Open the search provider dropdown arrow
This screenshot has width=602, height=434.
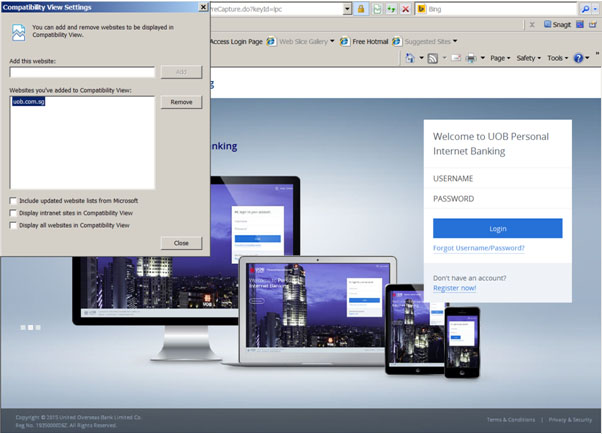pyautogui.click(x=595, y=9)
